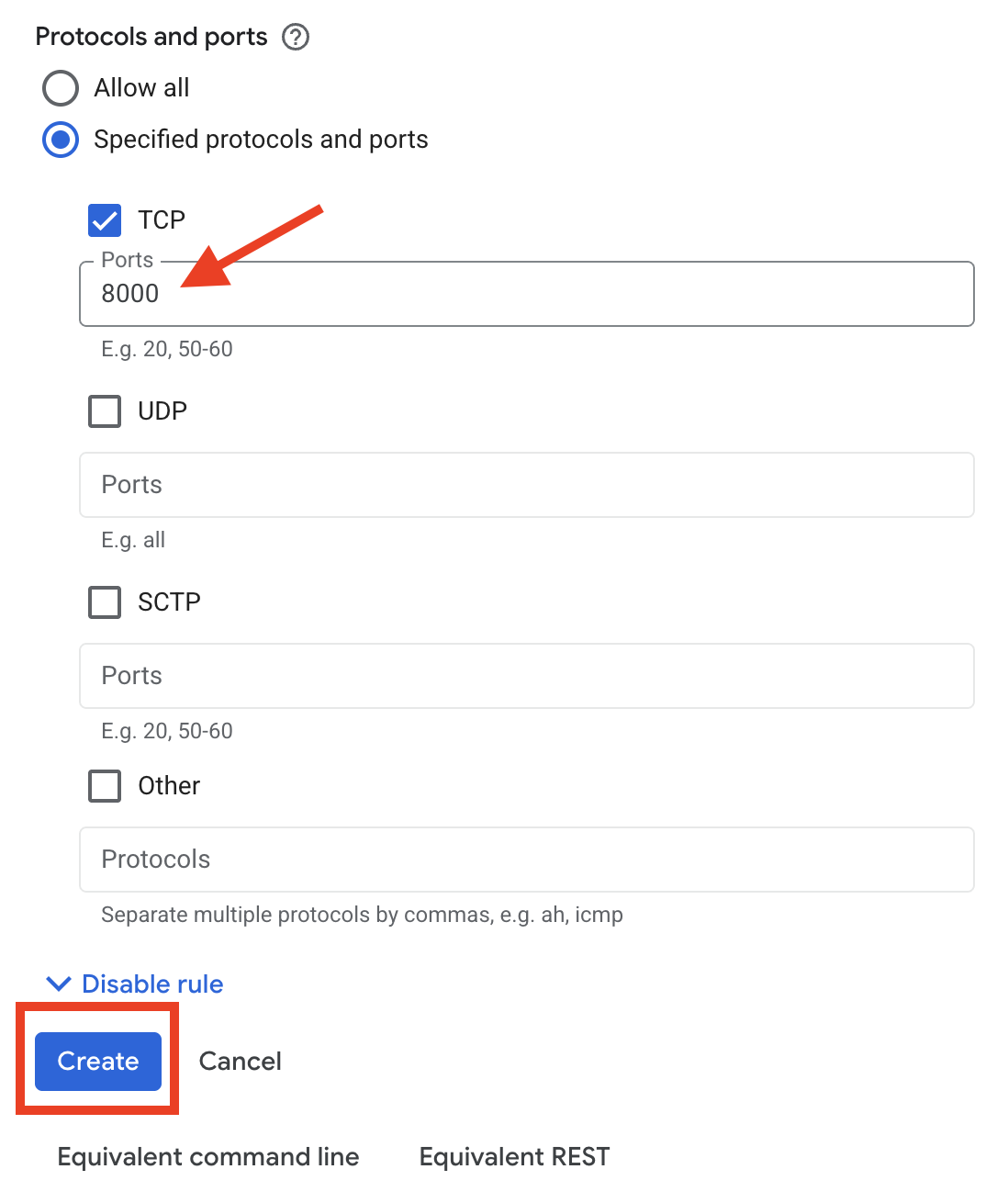1008x1203 pixels.
Task: Check the SCTP protocol checkbox
Action: (x=105, y=602)
